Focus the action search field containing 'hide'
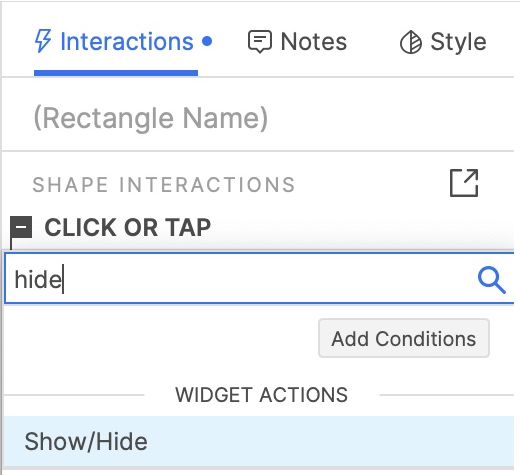This screenshot has width=520, height=475. (x=259, y=278)
